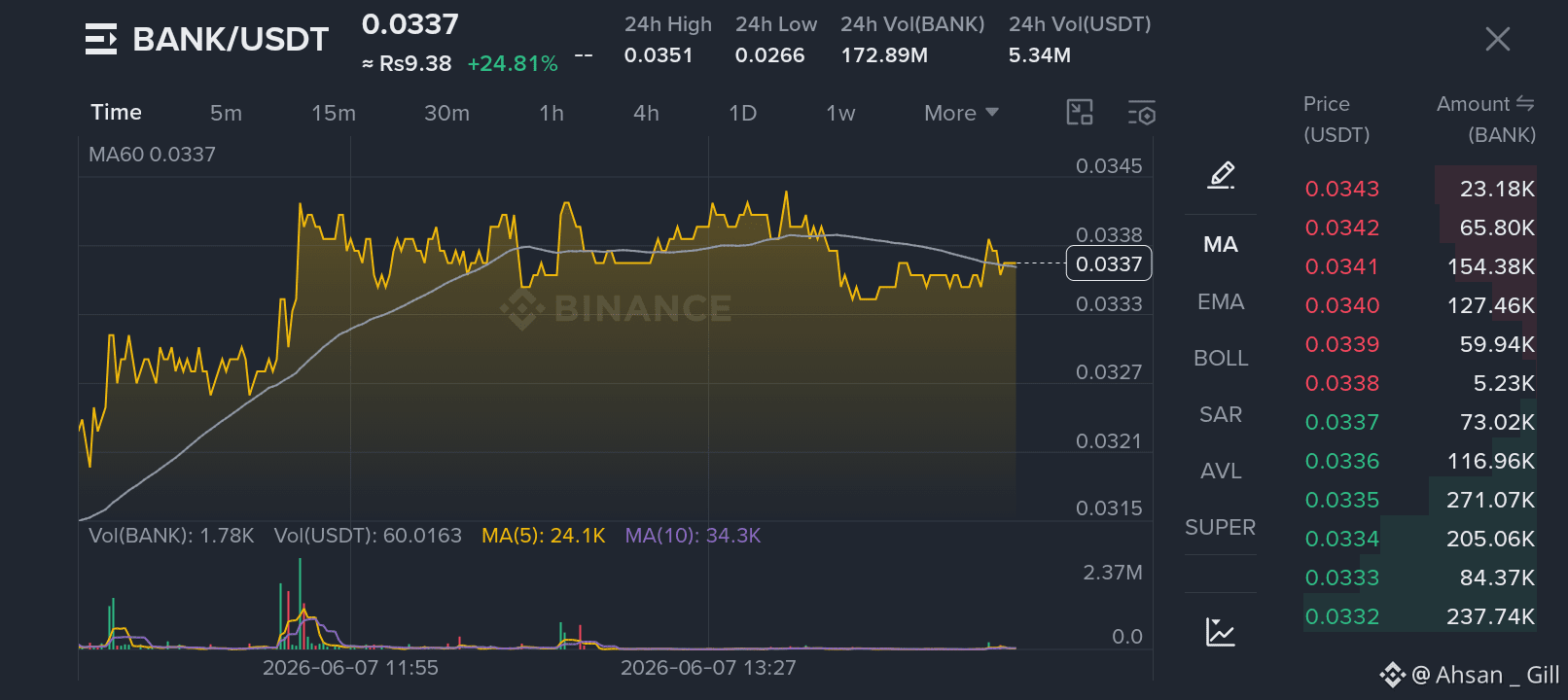Click the 2026-06-07 11:55 time axis label
Viewport: 1568px width, 700px height.
coord(350,668)
